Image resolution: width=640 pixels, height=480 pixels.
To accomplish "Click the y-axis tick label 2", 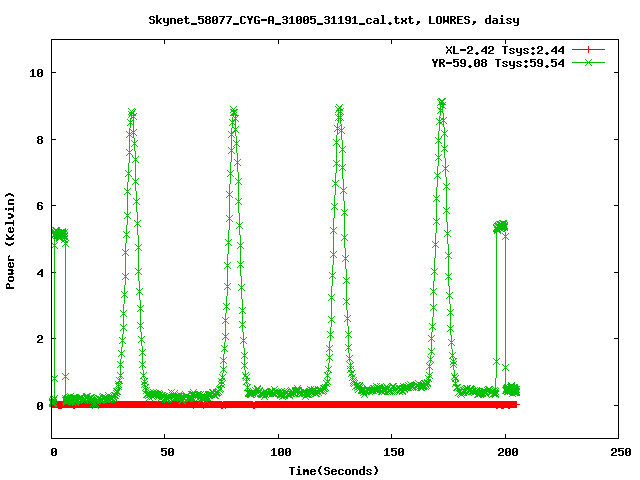I will point(40,339).
